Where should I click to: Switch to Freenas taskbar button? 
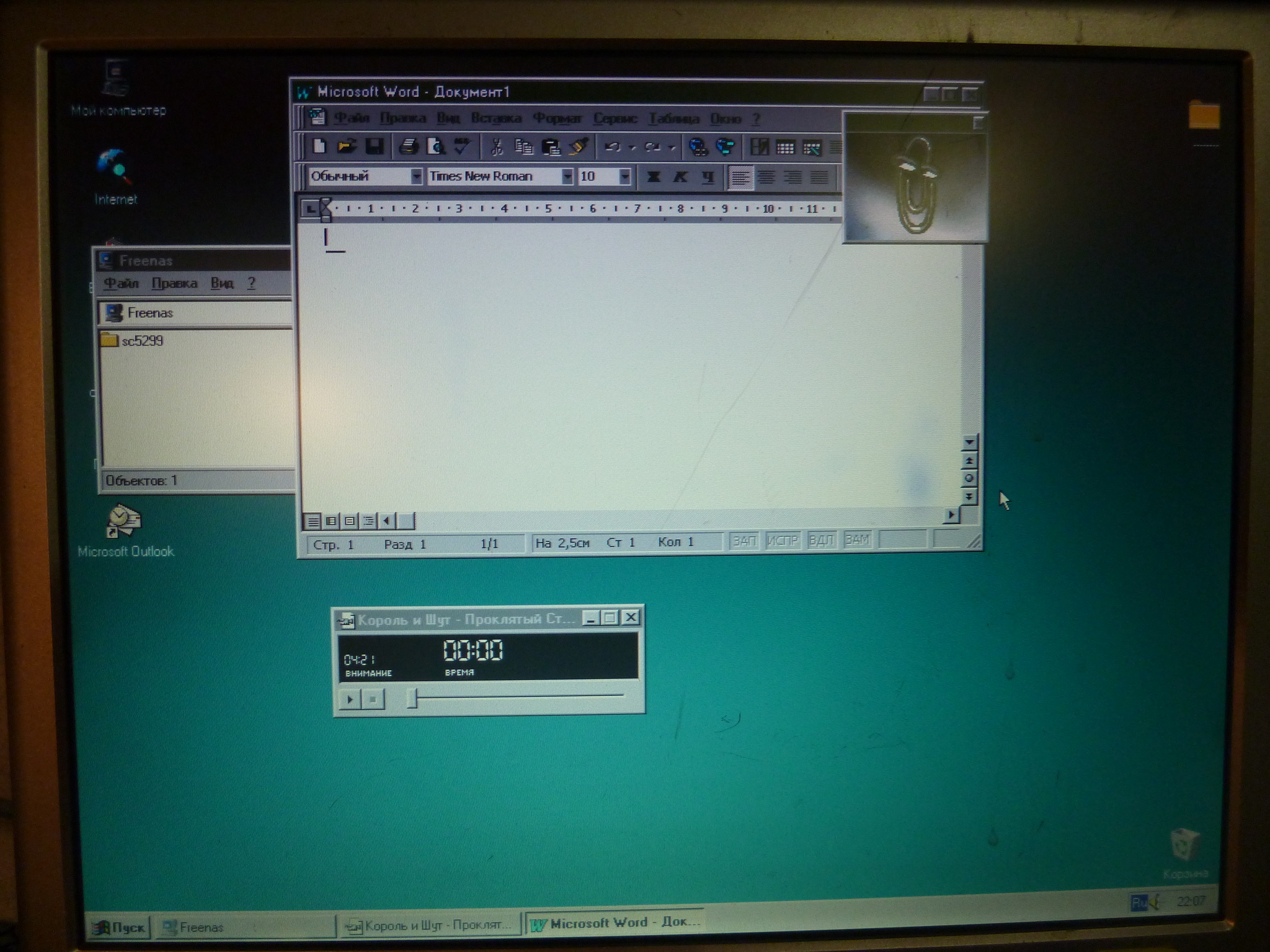(245, 927)
